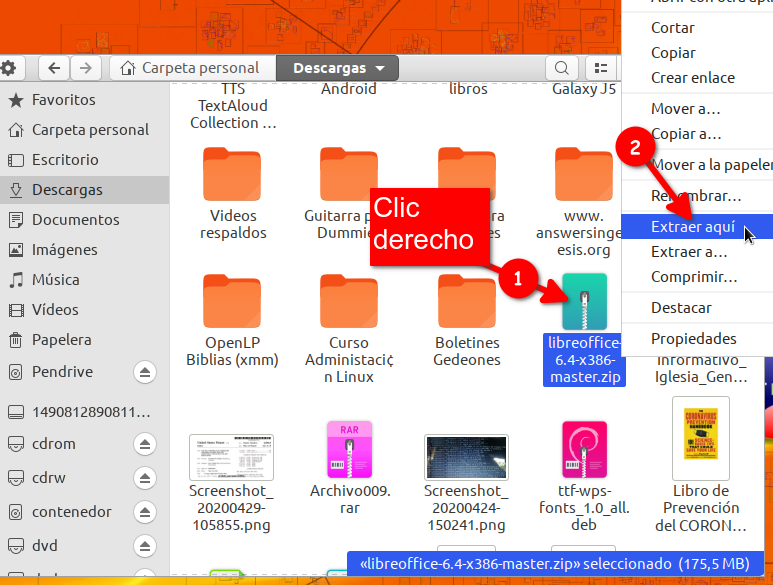Expand the Descargas path dropdown
Viewport: 773px width, 585px height.
[338, 68]
